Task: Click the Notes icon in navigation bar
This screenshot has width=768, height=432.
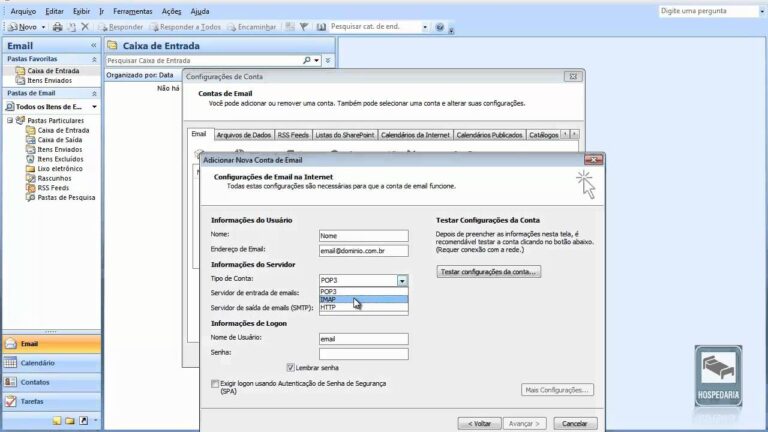Action: pos(57,421)
